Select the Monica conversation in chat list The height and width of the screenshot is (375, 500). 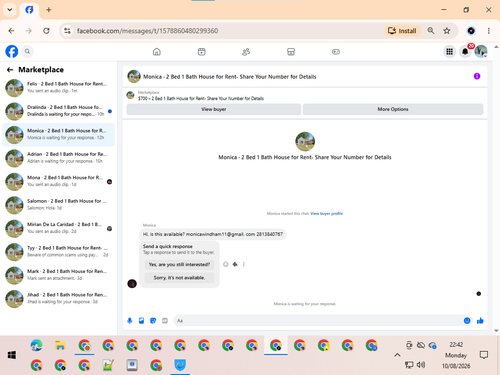tap(58, 135)
